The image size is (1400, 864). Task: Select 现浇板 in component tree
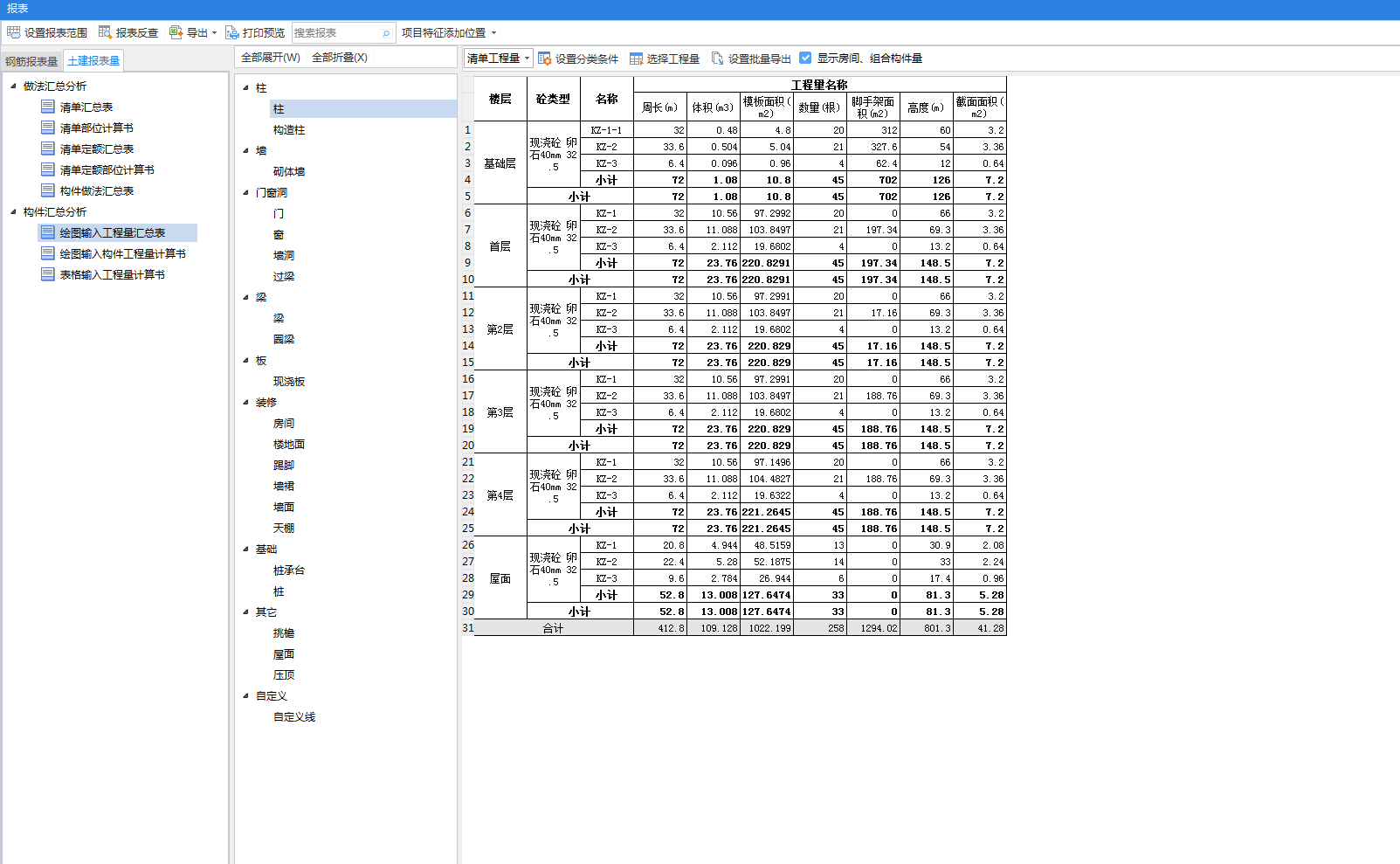(289, 381)
